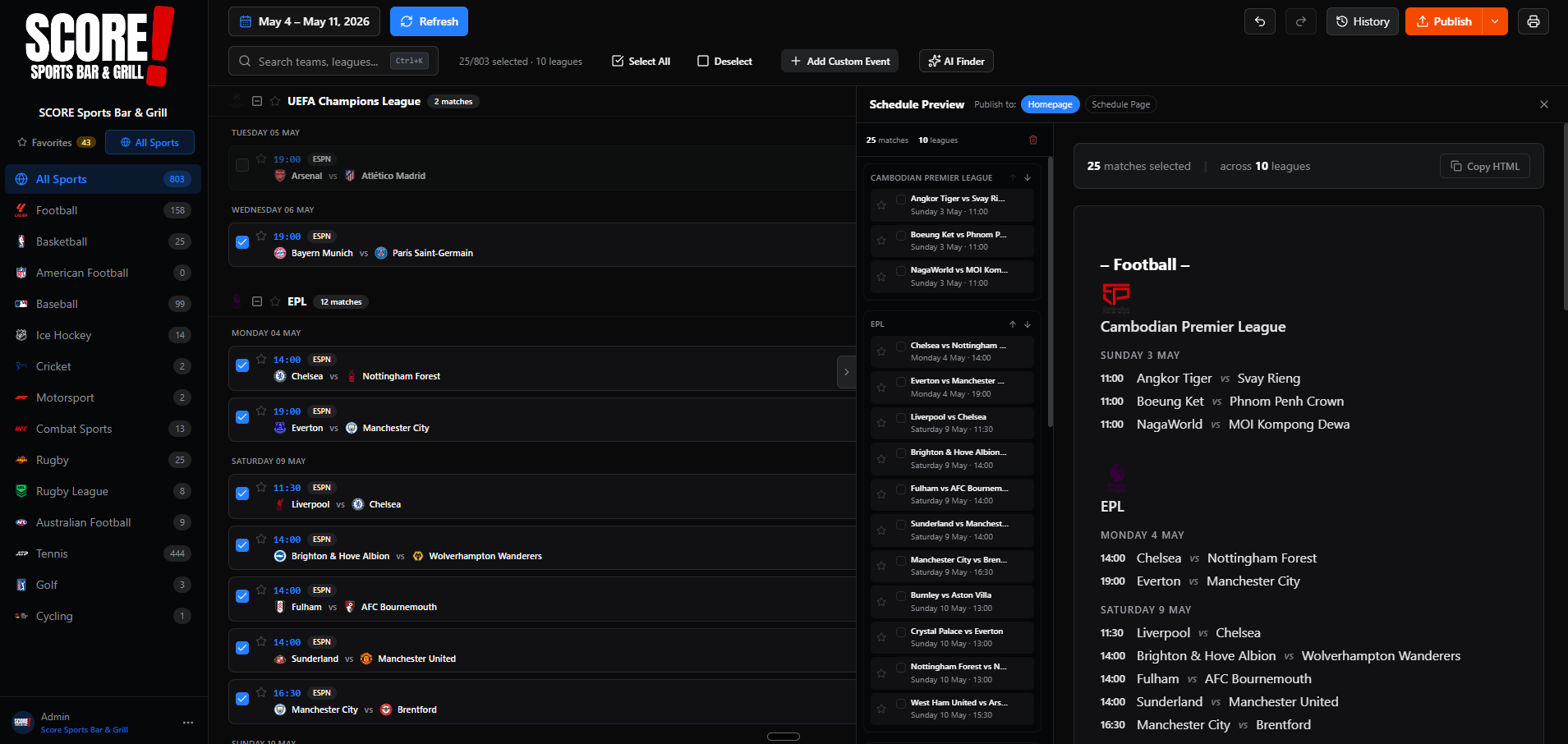Star the Everton vs Manchester City match
The height and width of the screenshot is (744, 1568).
coord(261,411)
